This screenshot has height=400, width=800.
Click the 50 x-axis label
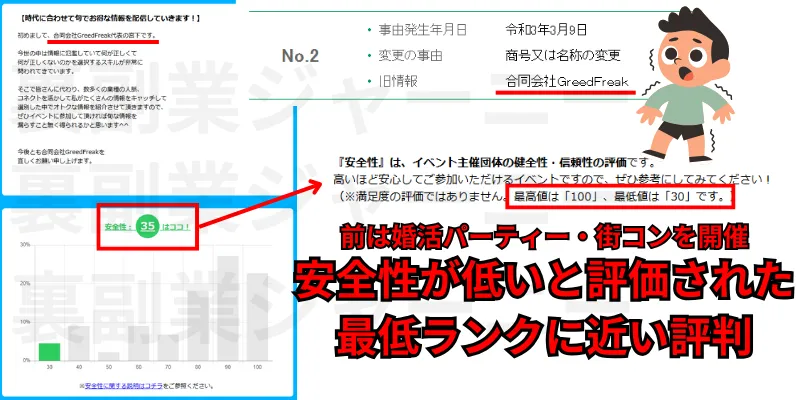109,367
